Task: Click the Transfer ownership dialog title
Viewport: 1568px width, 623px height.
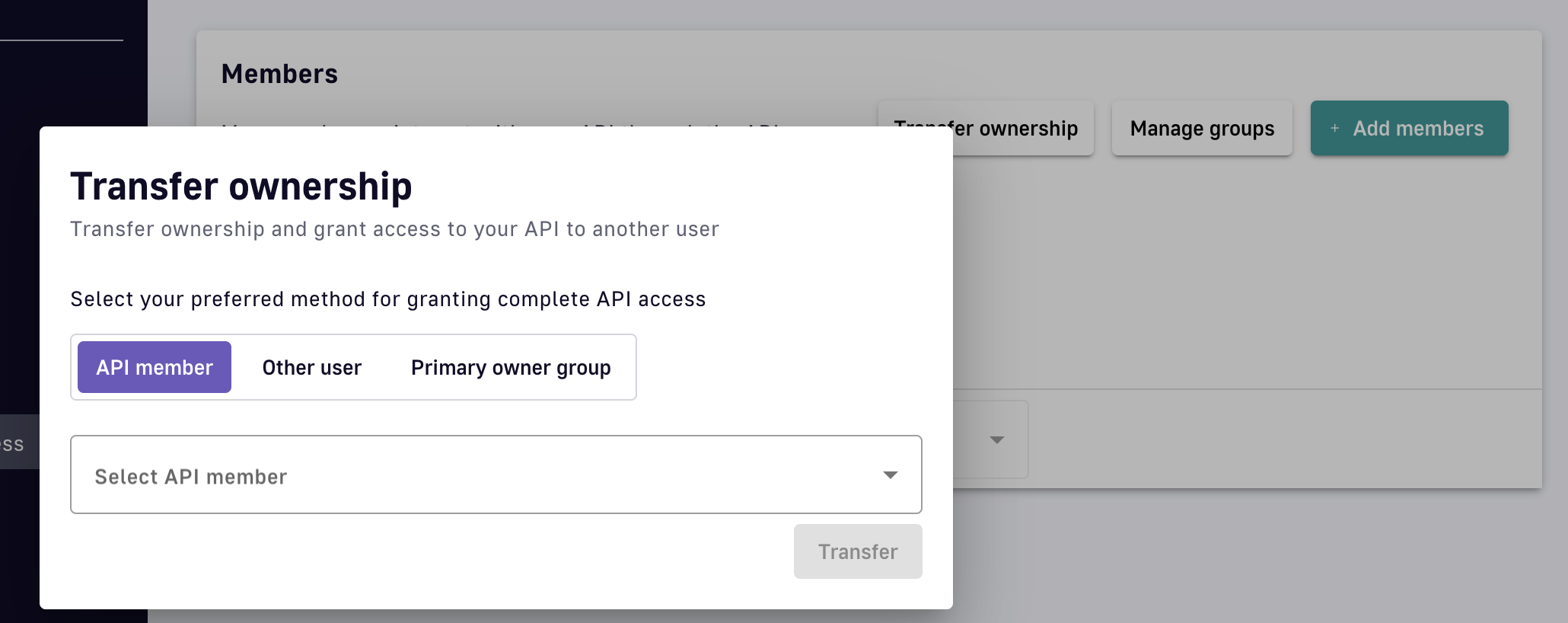Action: [241, 187]
